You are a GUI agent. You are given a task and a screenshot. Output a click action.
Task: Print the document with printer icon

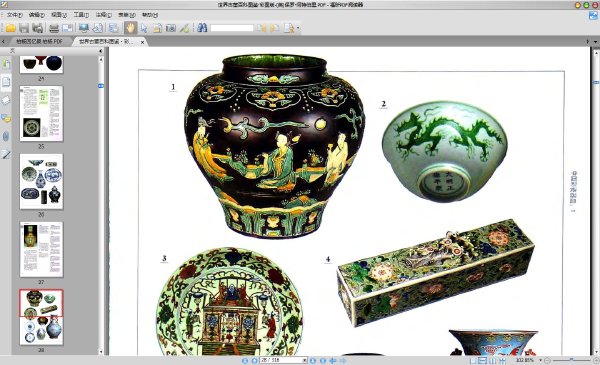click(54, 28)
